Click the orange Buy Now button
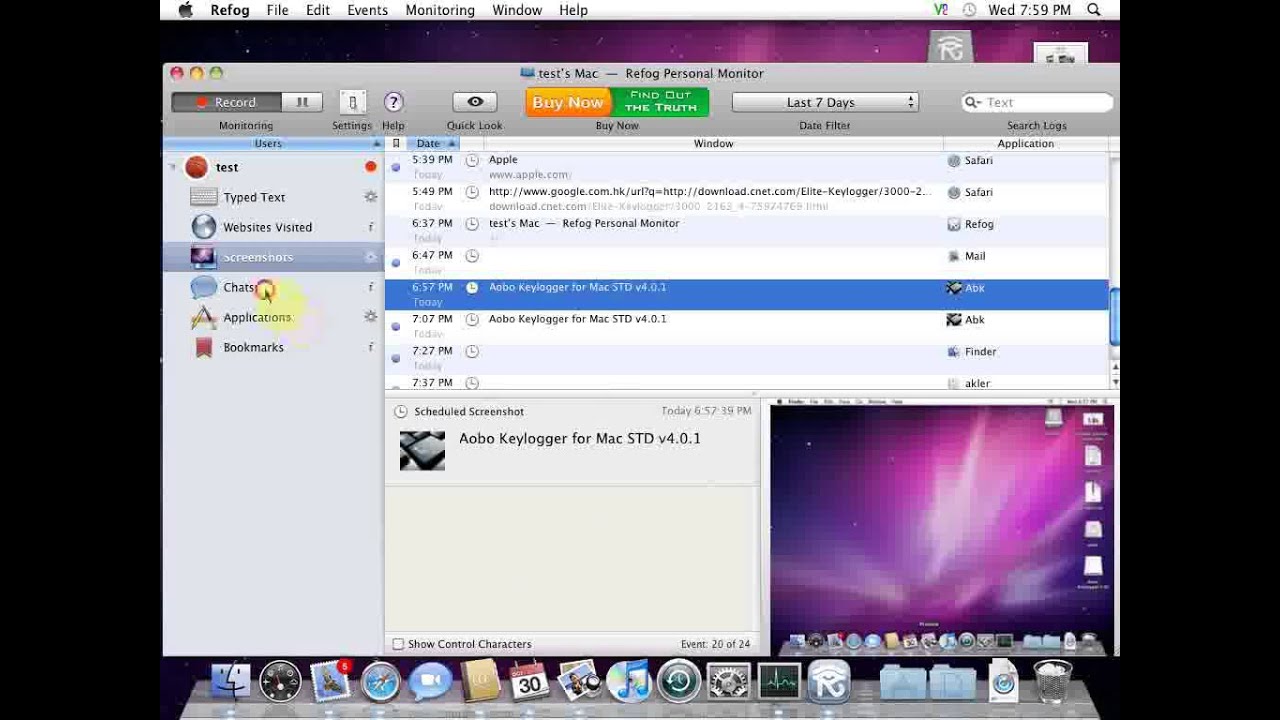This screenshot has height=720, width=1280. pos(568,102)
